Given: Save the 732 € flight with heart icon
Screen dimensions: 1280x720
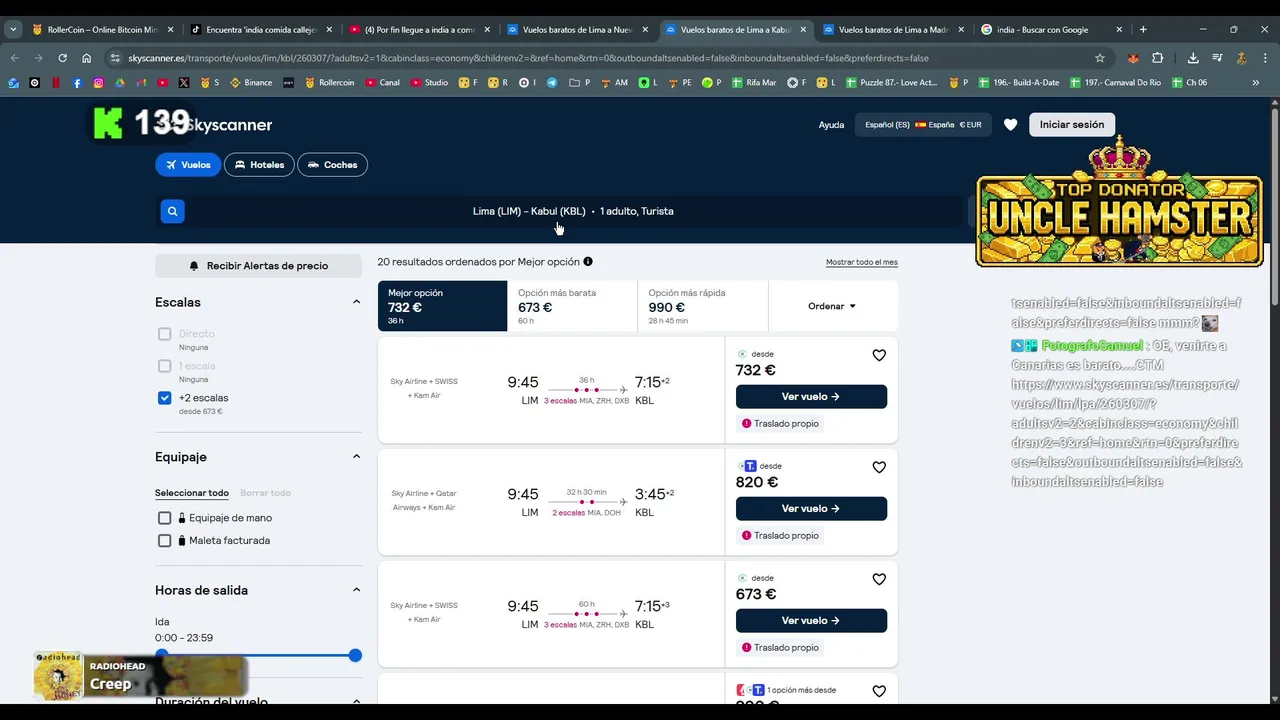Looking at the screenshot, I should point(879,355).
